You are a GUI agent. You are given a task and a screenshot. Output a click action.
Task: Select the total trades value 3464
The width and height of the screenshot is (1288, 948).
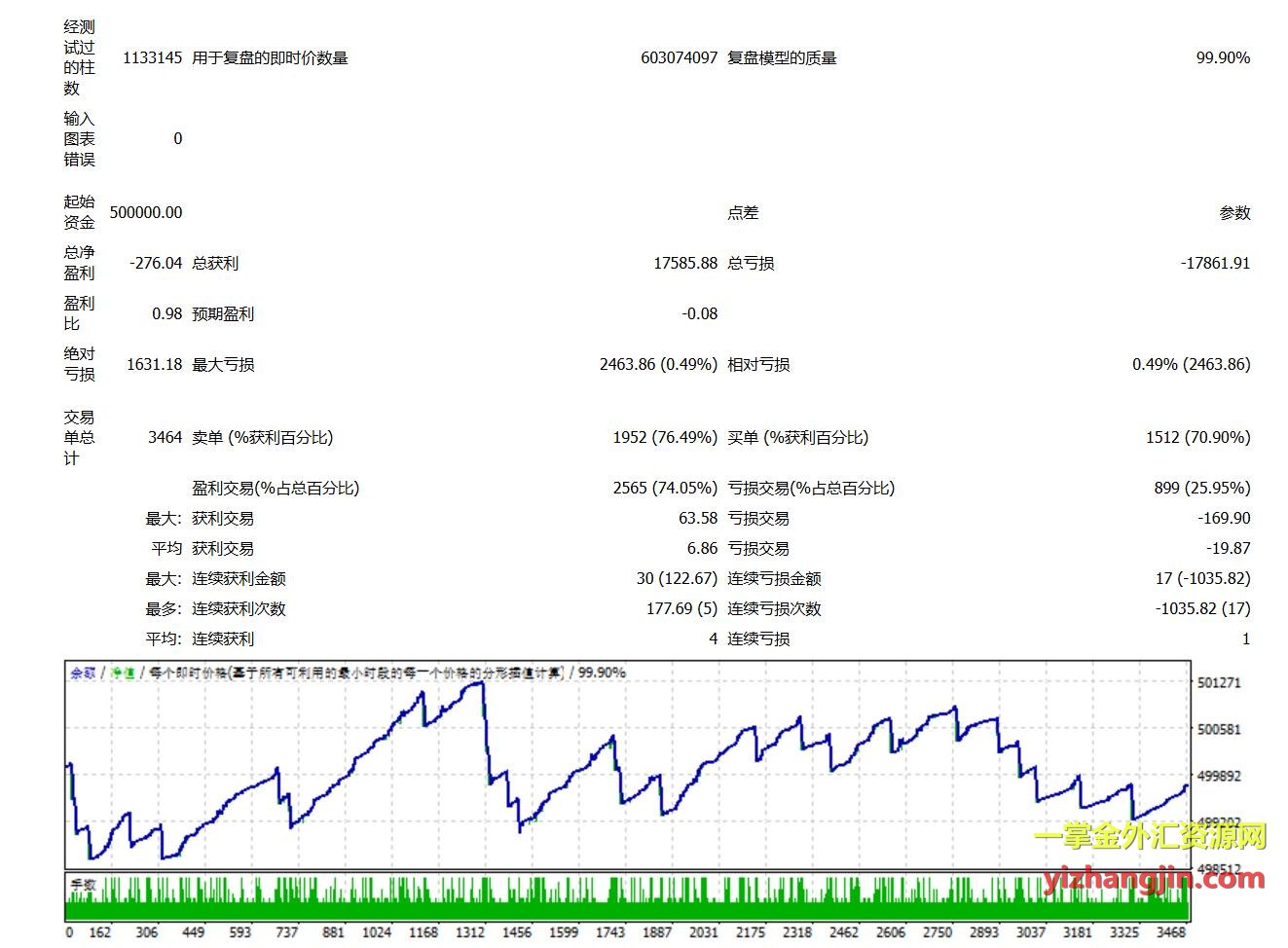pyautogui.click(x=165, y=438)
